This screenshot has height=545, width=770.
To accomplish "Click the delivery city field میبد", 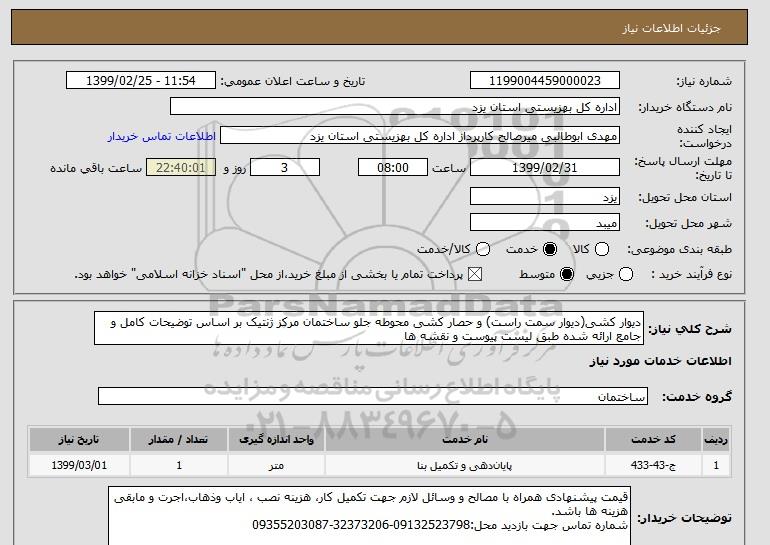I will pos(545,222).
